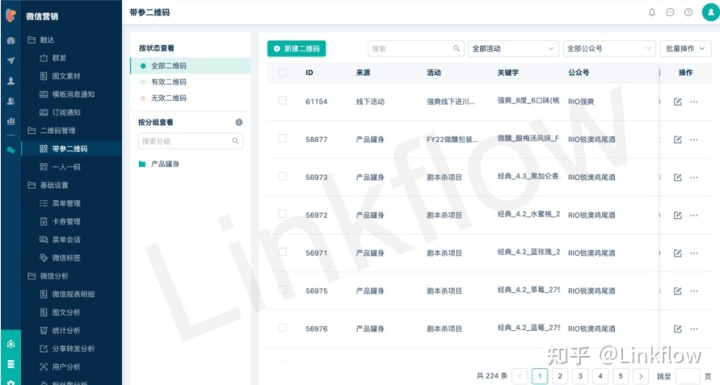Go to the home dashboard sidebar icon
720x385 pixels.
pos(11,40)
